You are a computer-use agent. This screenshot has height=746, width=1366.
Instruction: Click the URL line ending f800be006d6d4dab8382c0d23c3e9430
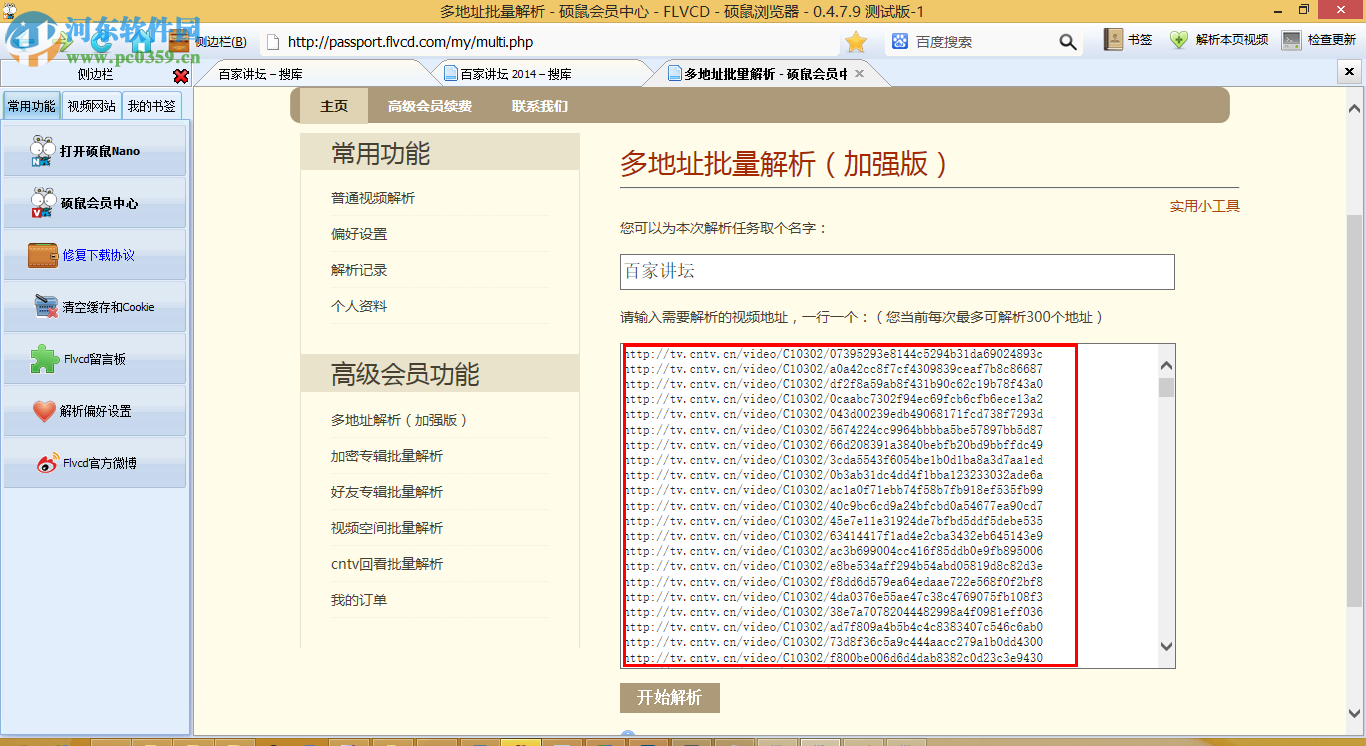[834, 658]
